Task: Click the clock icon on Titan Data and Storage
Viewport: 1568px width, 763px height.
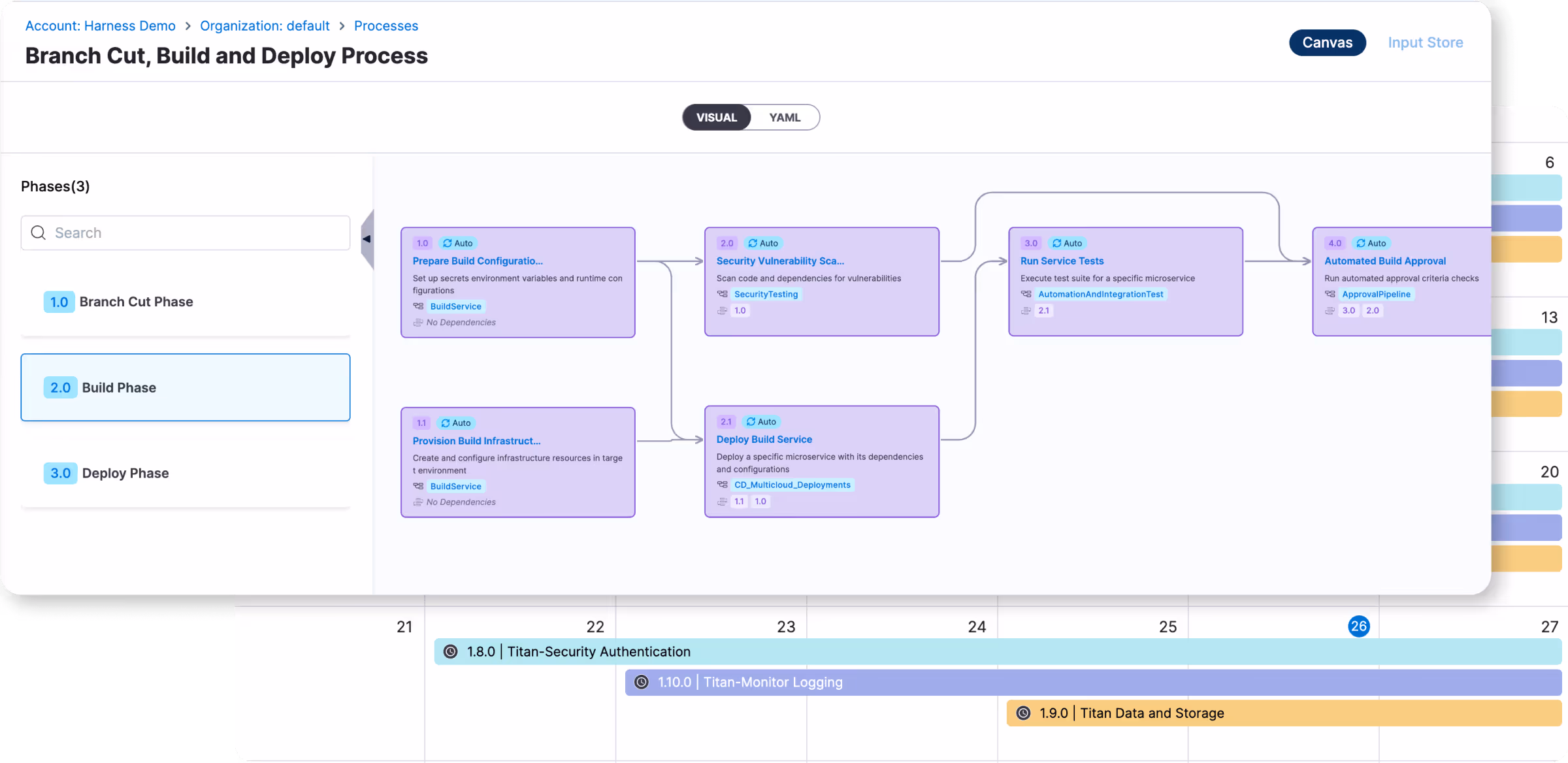Action: point(1023,713)
